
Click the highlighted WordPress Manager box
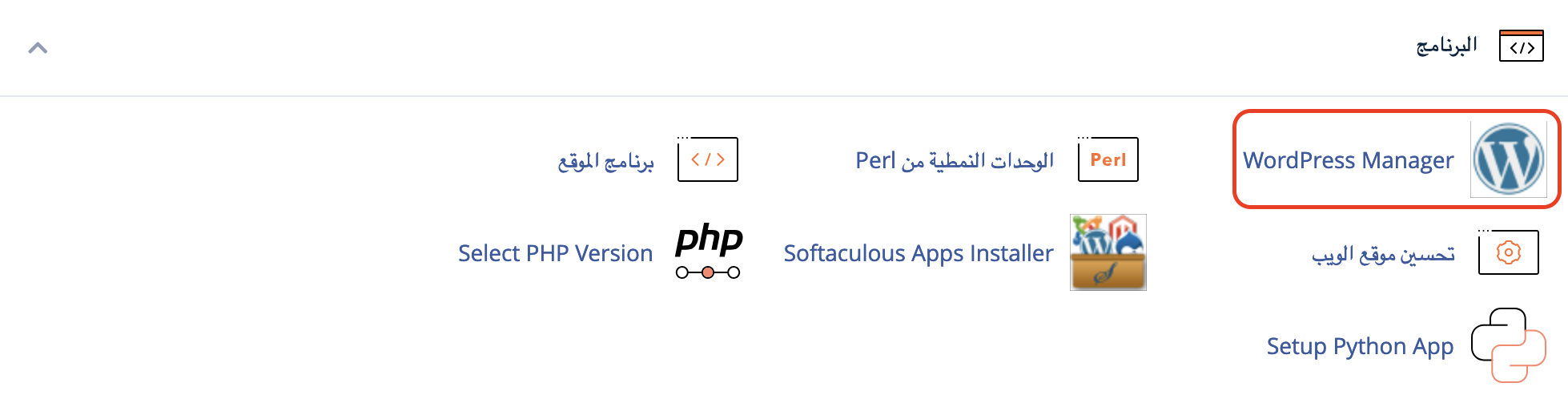click(1396, 159)
